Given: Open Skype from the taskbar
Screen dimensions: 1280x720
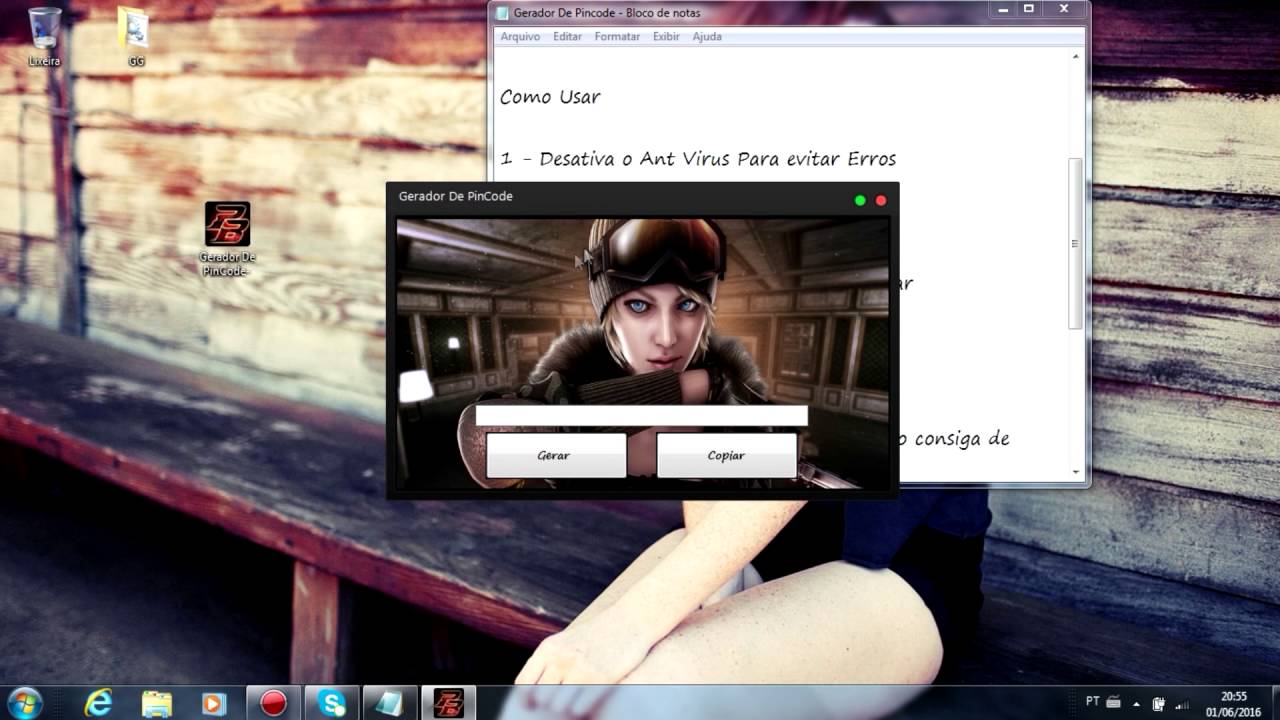Looking at the screenshot, I should click(x=331, y=703).
